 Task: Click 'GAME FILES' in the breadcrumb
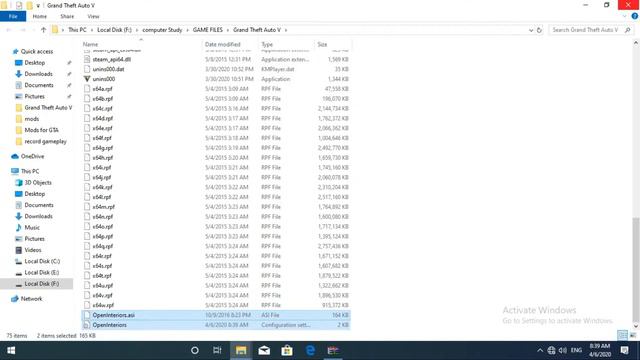tap(207, 30)
